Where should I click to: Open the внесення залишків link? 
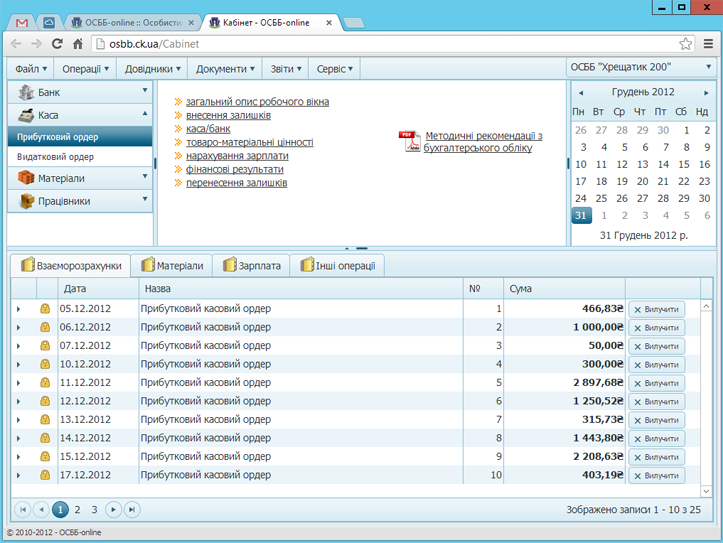tap(227, 115)
